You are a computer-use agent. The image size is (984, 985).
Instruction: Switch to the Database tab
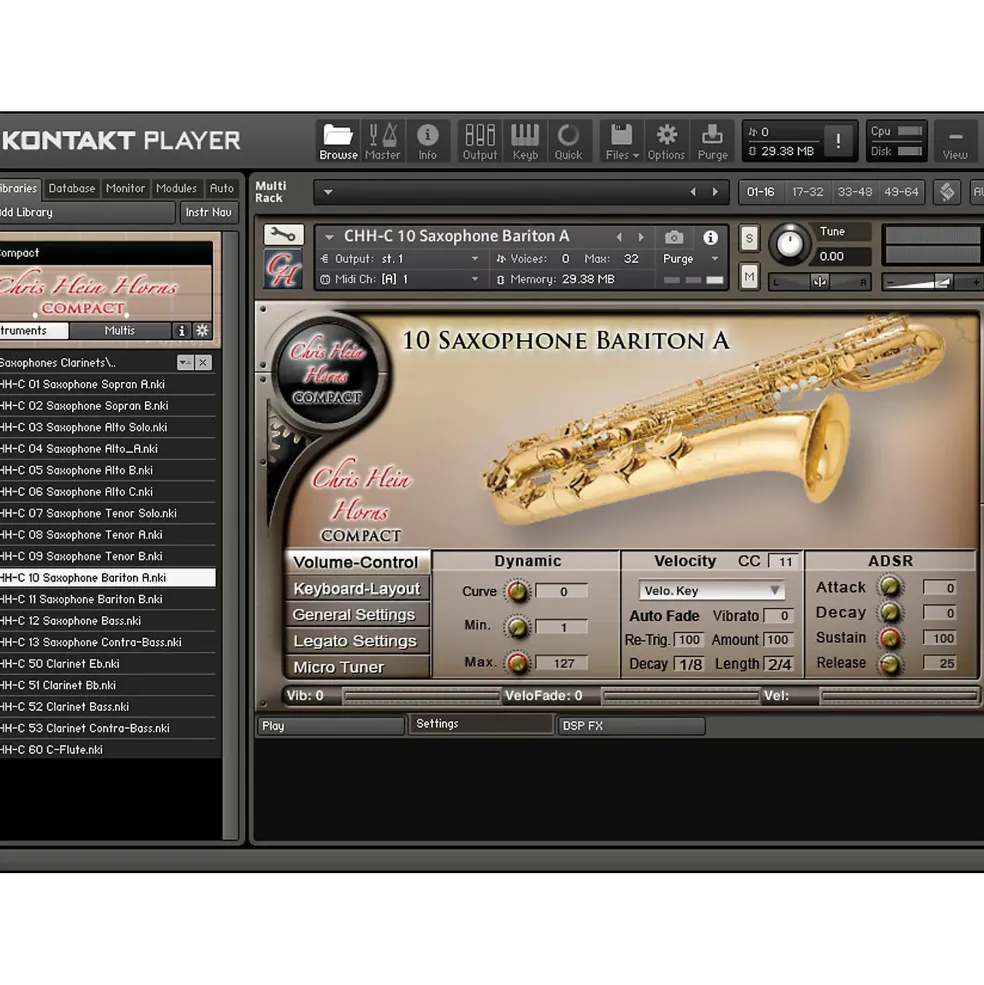72,188
